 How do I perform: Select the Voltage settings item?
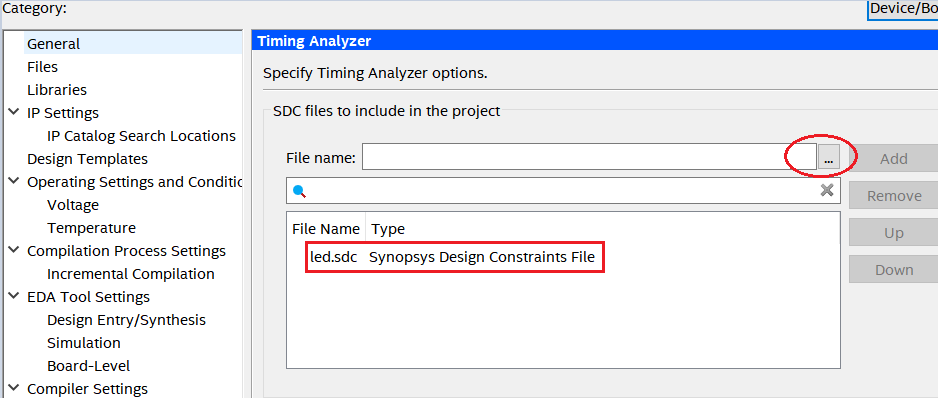coord(73,205)
